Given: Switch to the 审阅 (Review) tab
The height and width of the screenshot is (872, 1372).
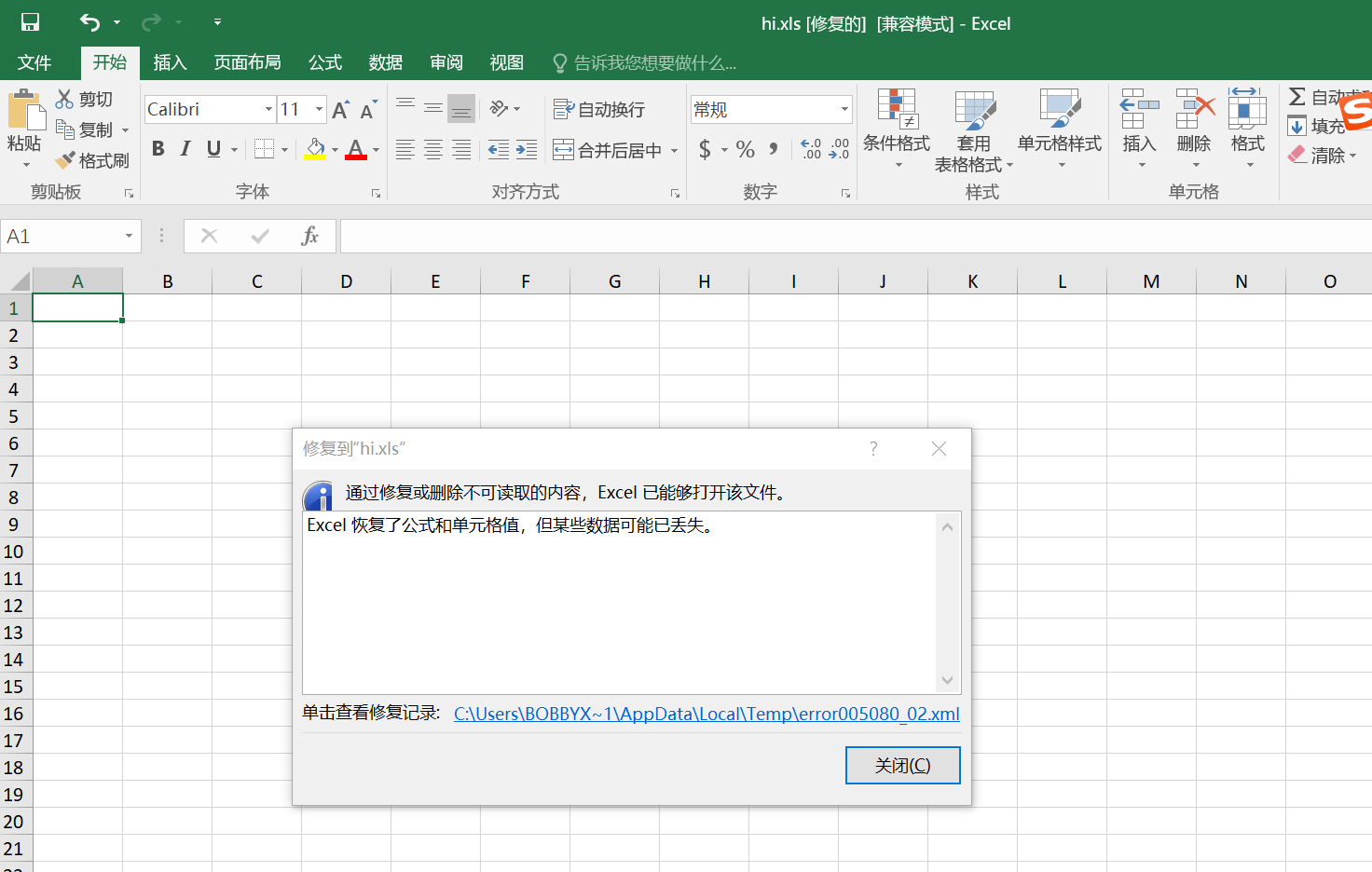Looking at the screenshot, I should [446, 62].
